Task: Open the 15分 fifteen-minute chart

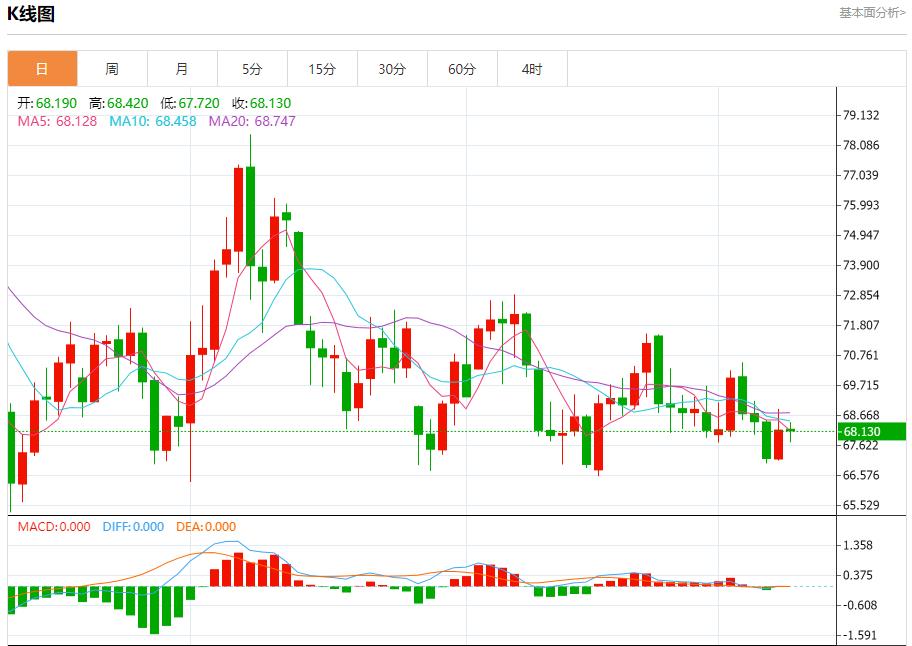Action: [x=322, y=68]
